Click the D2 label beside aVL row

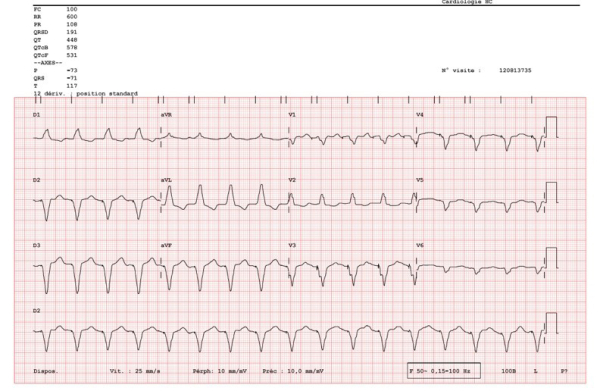tap(36, 180)
